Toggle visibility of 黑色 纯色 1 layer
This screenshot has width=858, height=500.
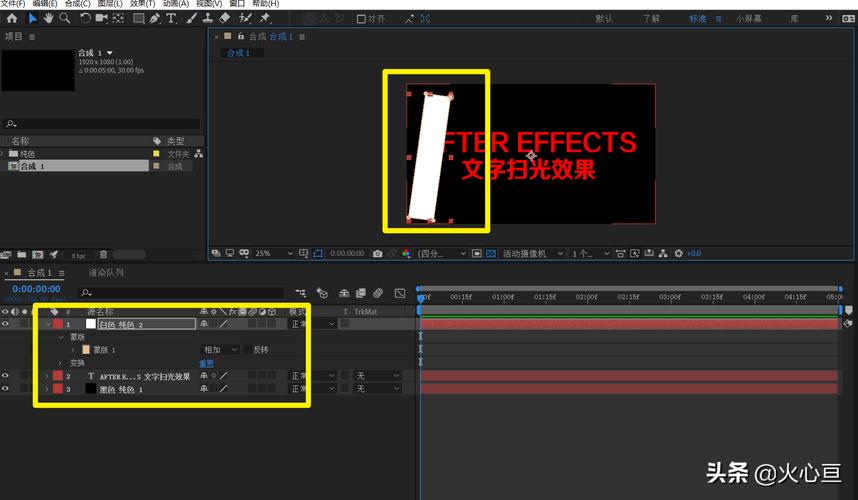[5, 388]
